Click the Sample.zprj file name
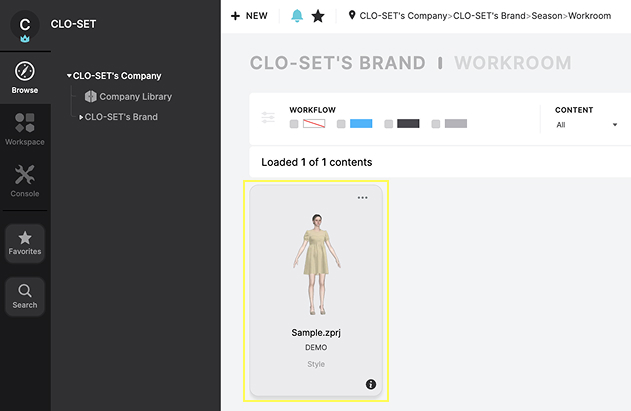Viewport: 631px width, 411px height. [x=316, y=333]
